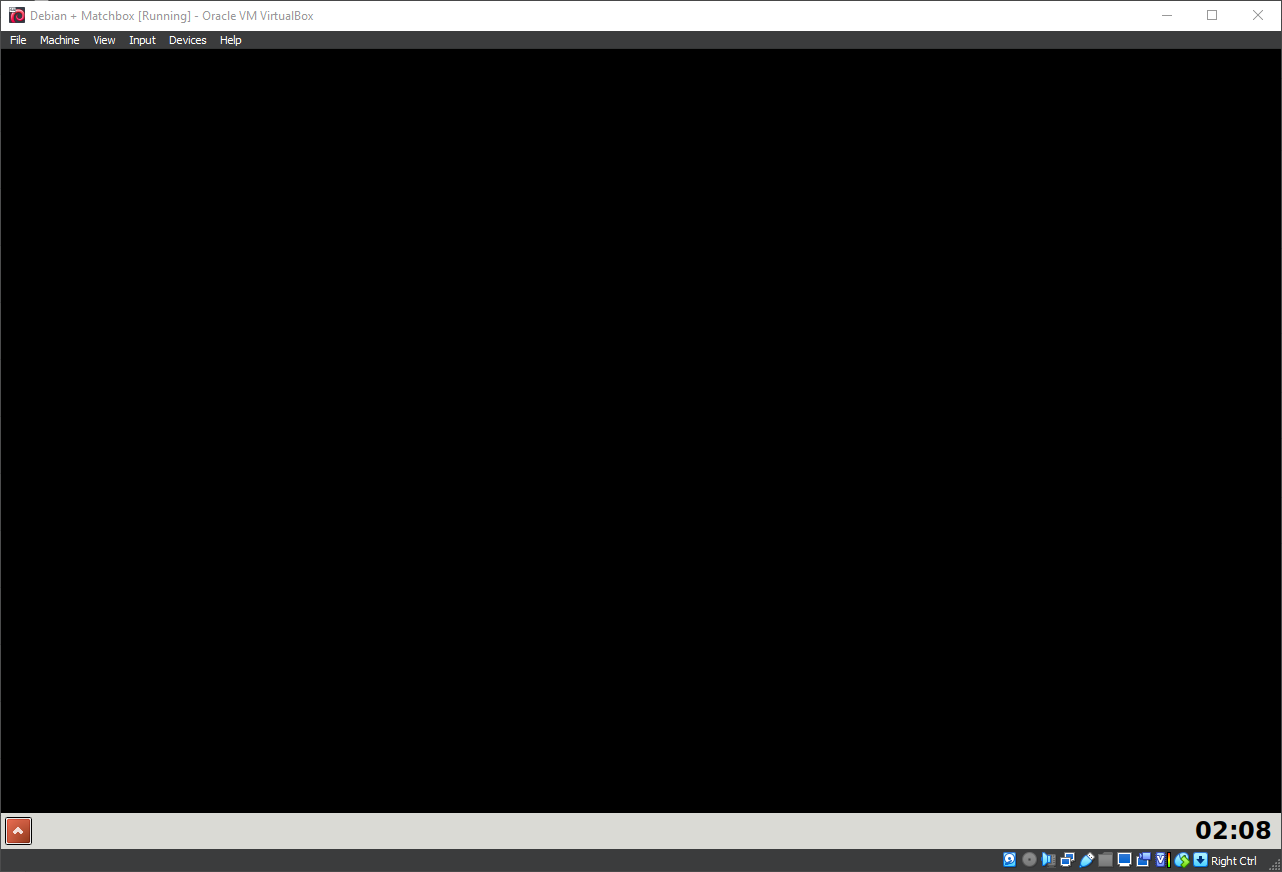The image size is (1282, 872).
Task: Click the virtualization features V indicator
Action: pos(1161,860)
